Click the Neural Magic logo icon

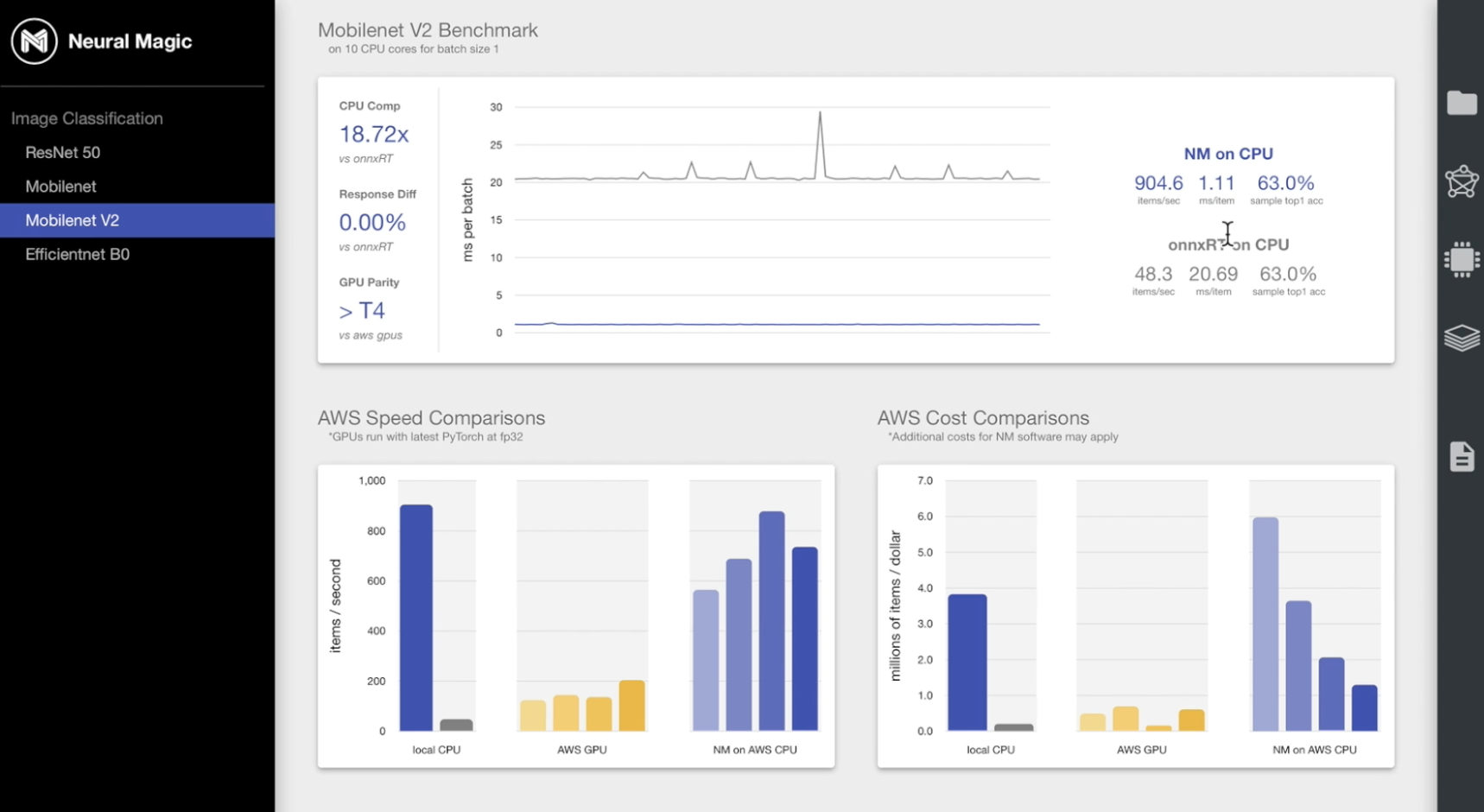point(35,41)
